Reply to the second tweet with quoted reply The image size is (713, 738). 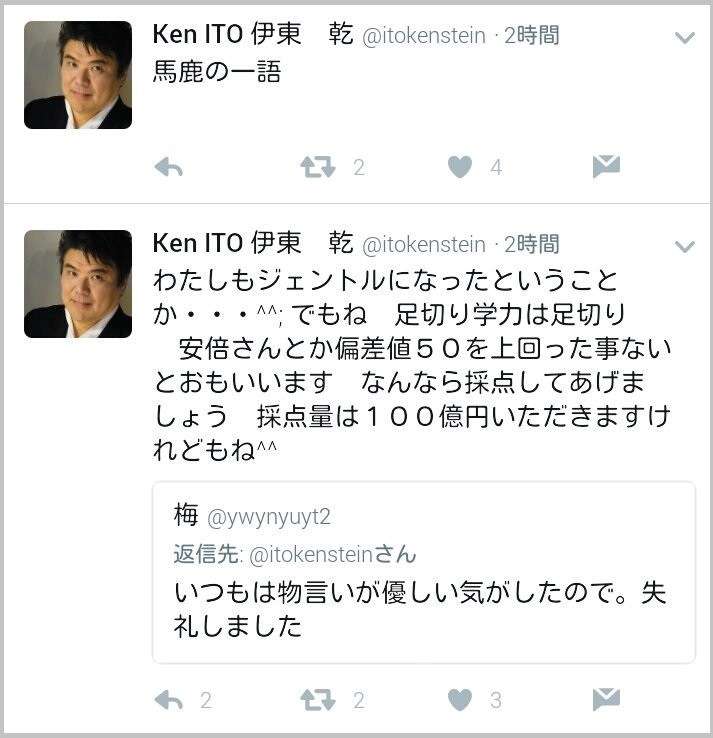[x=168, y=700]
